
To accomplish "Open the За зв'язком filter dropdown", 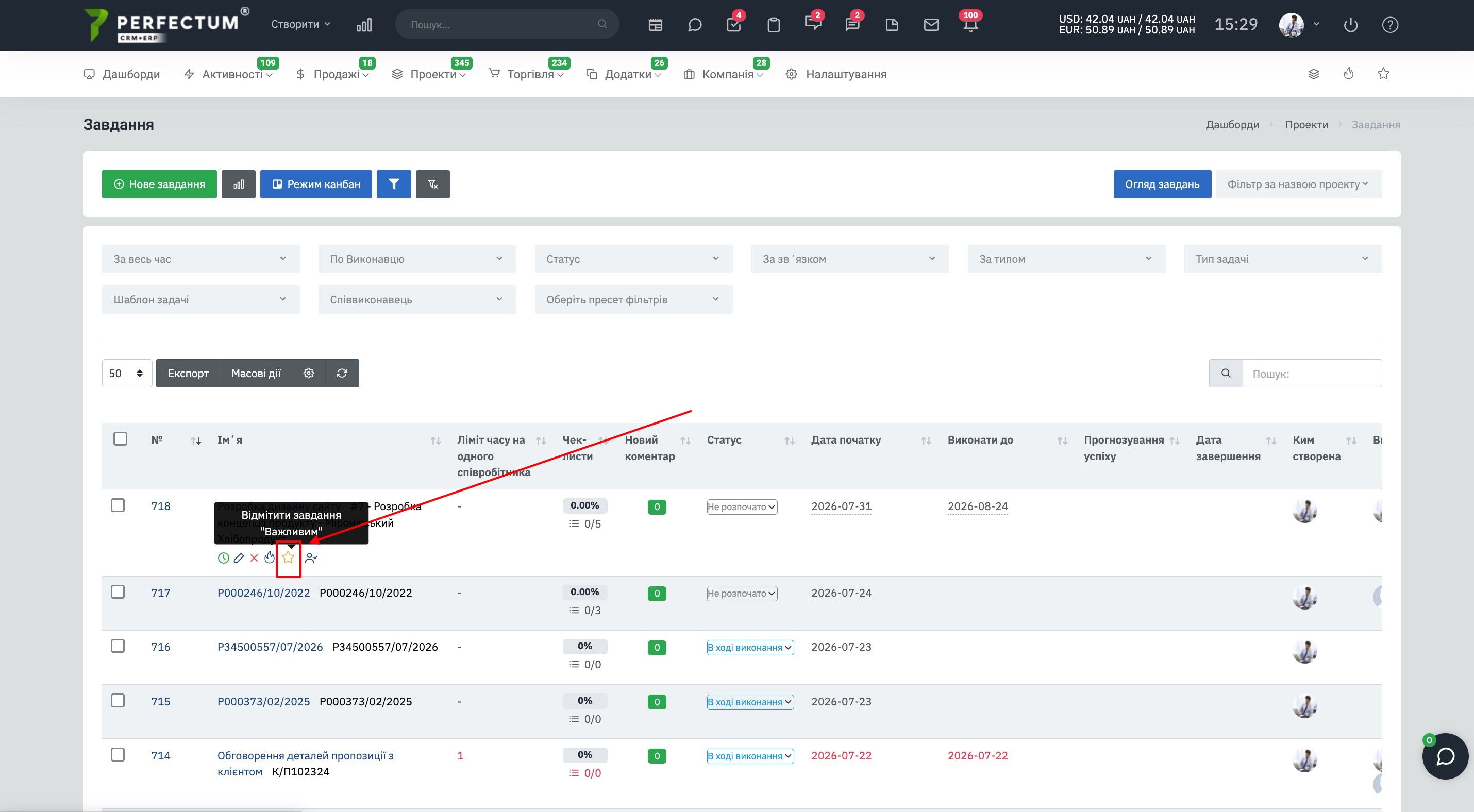I will pos(850,259).
